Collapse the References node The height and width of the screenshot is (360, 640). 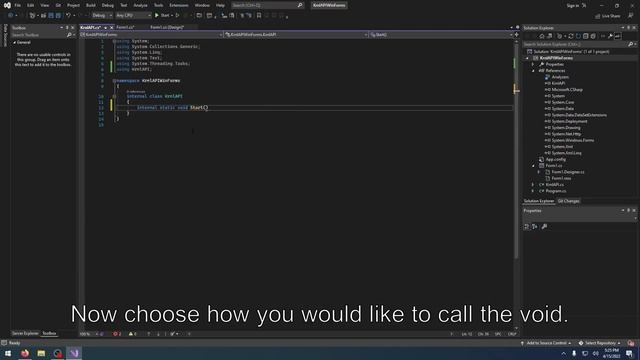(533, 71)
